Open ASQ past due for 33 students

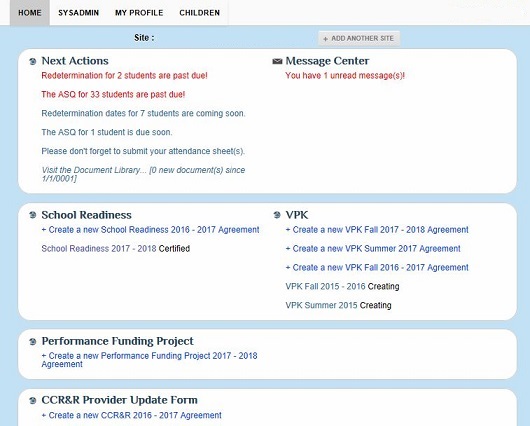tap(113, 95)
